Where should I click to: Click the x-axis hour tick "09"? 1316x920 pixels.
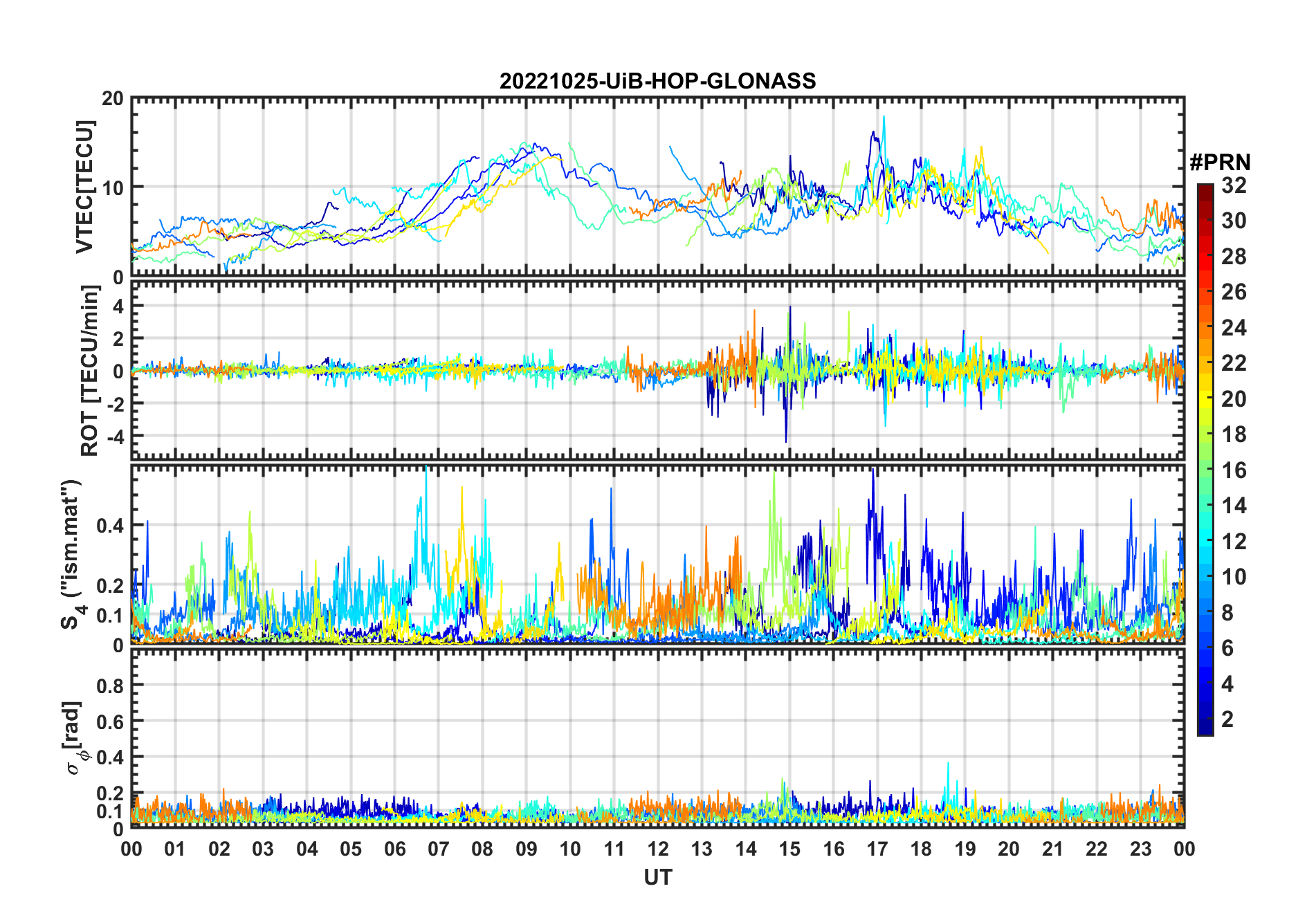pos(527,849)
